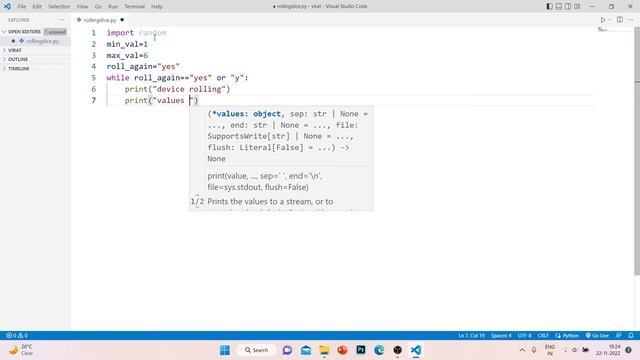Click the unsaved dot on rollingdice.py tab
Screen dimensions: 640x360
point(122,20)
